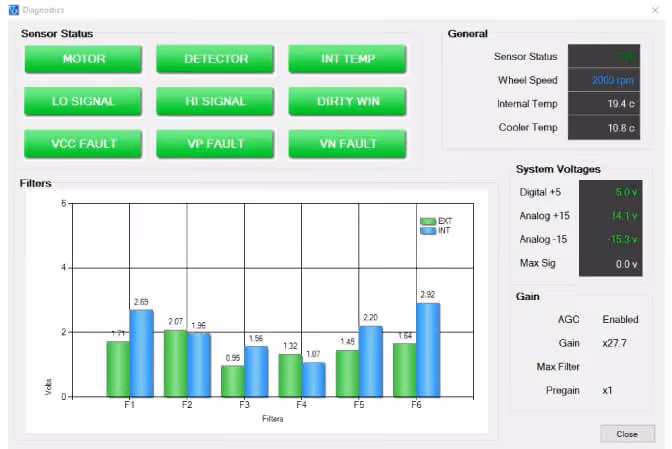
Task: Click the Diagnostics window title text
Action: coord(43,10)
